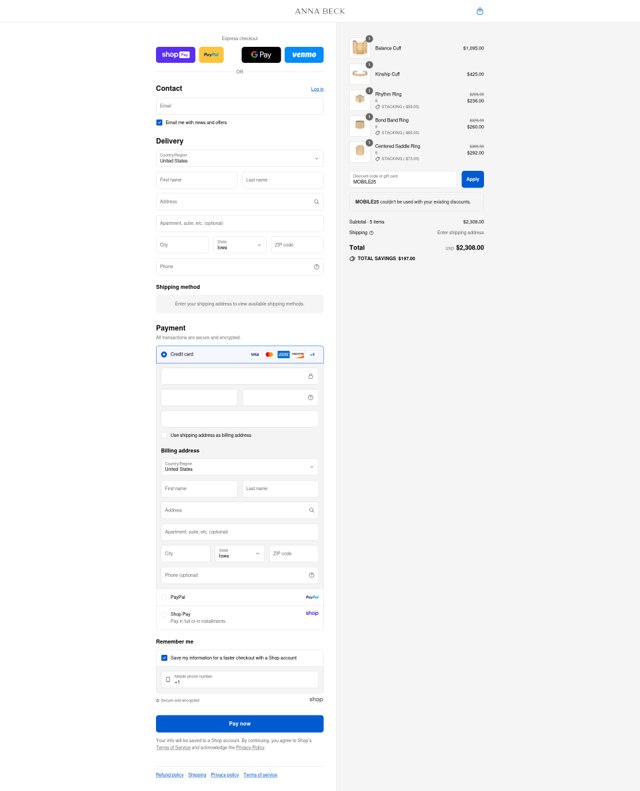Check out with Venmo express button
The image size is (640, 791).
(x=304, y=54)
